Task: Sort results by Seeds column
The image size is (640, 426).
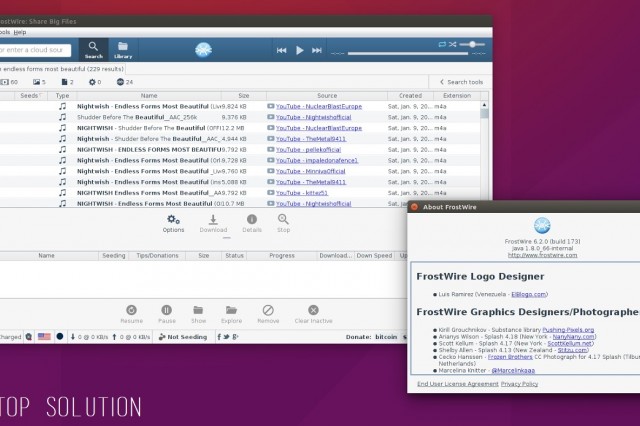Action: point(31,95)
